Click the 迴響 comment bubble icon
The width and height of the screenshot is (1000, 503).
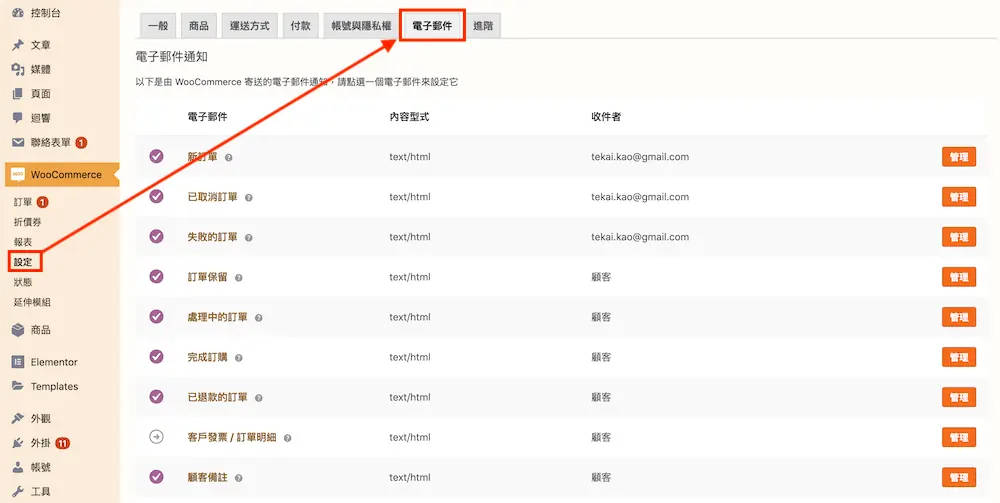pos(18,118)
